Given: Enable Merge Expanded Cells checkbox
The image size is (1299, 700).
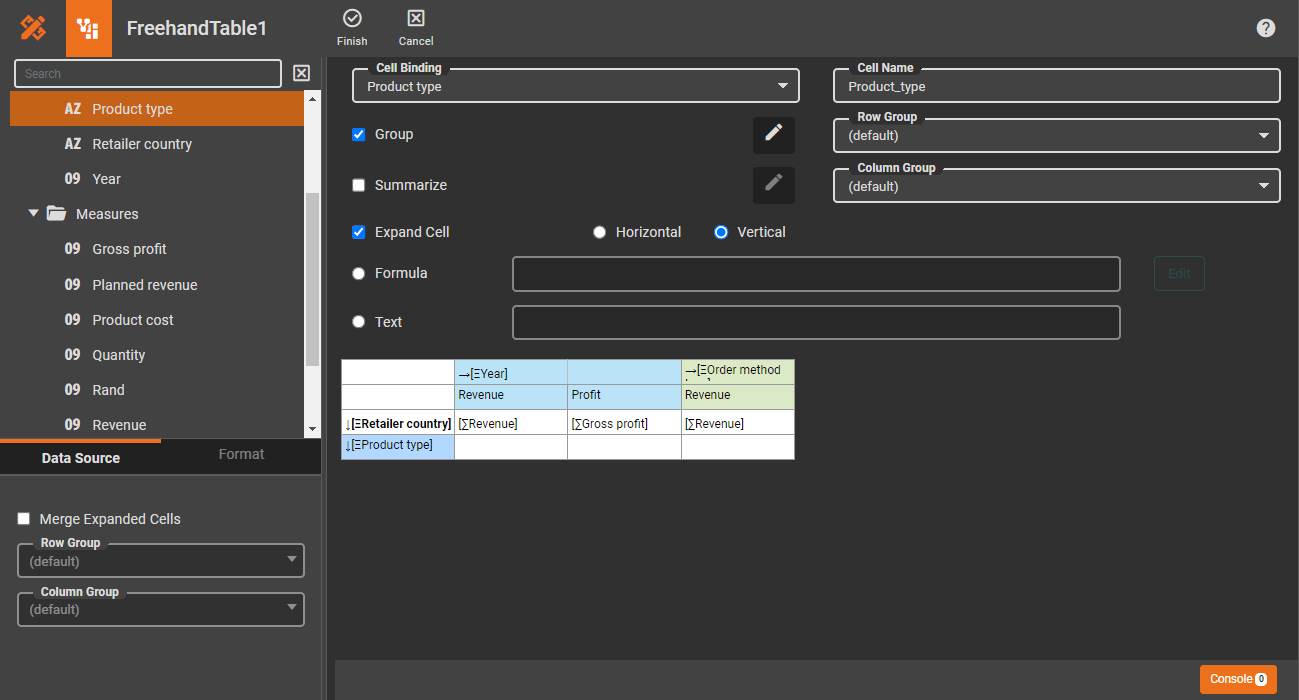Looking at the screenshot, I should (24, 519).
